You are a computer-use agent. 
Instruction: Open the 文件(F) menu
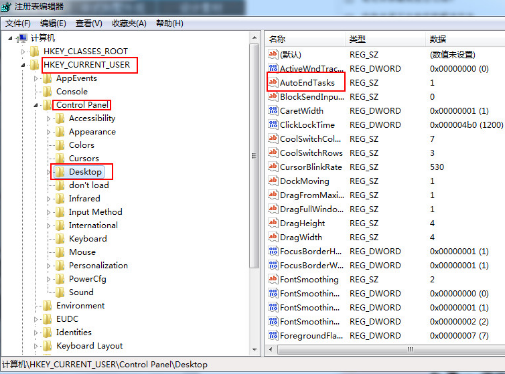(18, 23)
